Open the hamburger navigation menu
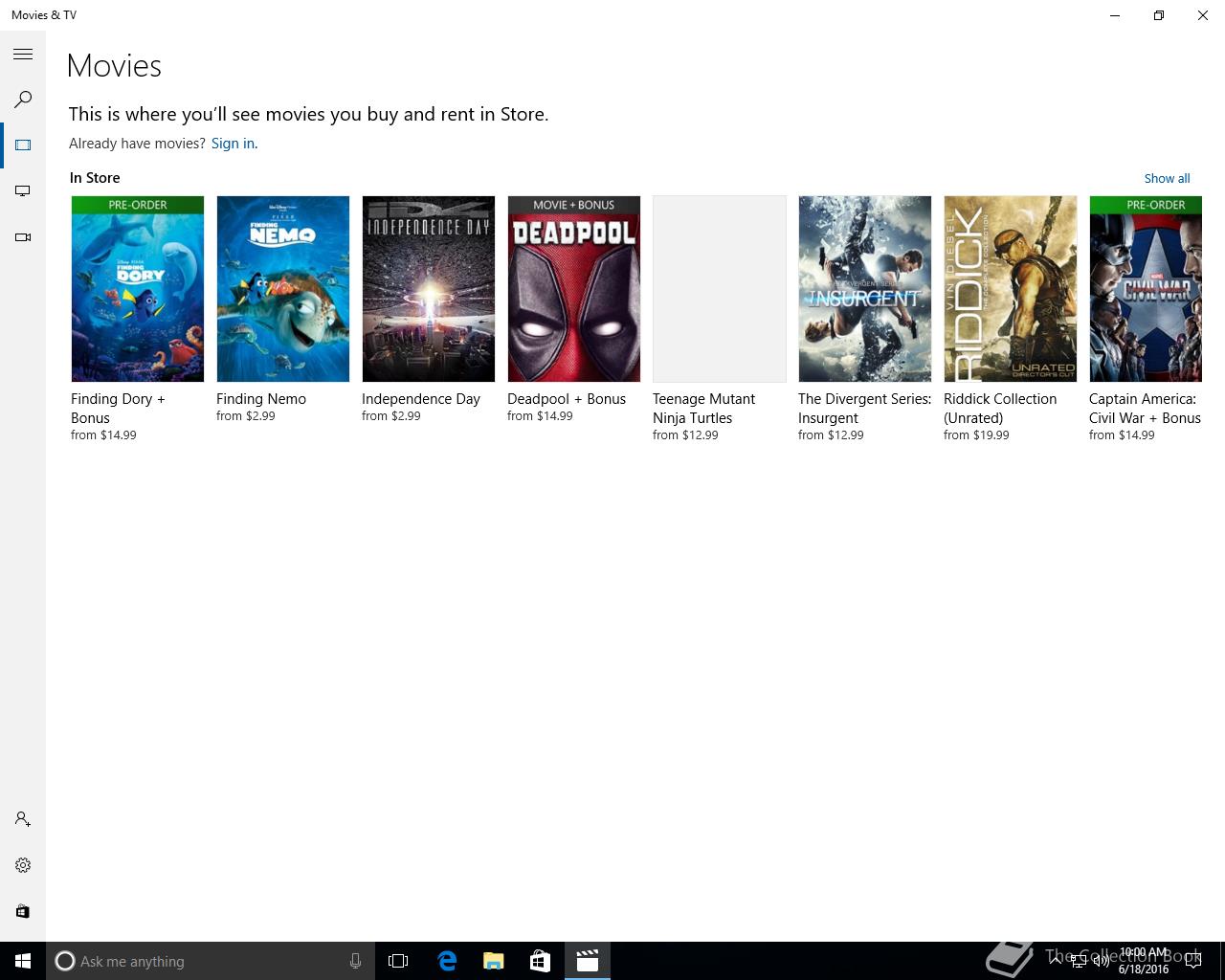This screenshot has height=980, width=1225. 23,55
